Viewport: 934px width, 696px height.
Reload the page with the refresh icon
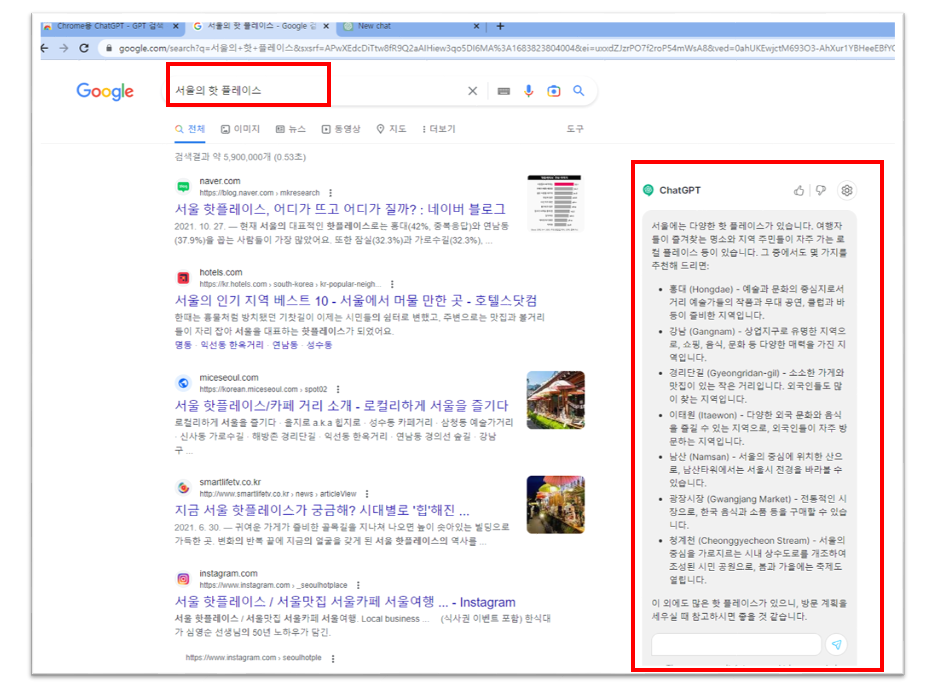point(84,48)
